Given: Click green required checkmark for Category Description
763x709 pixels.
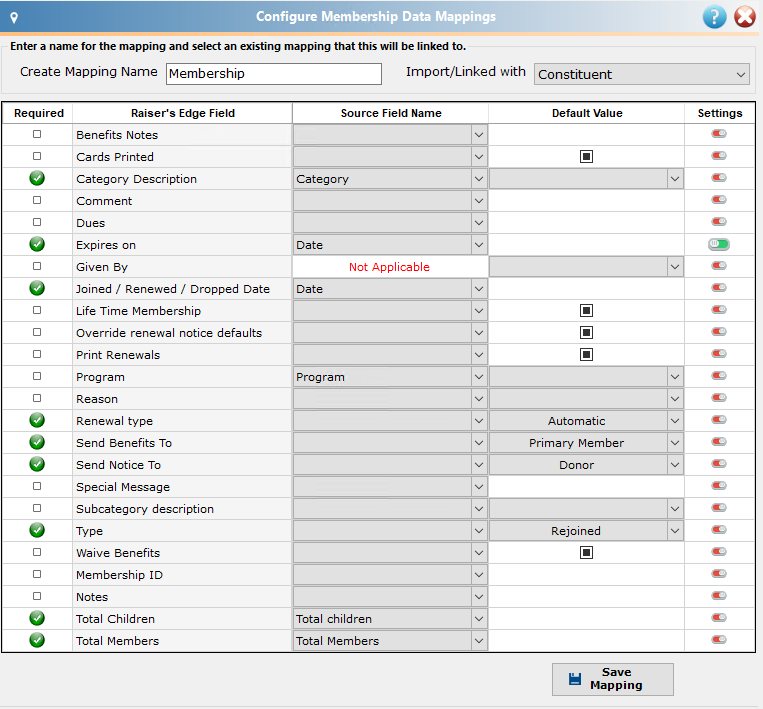Looking at the screenshot, I should coord(37,179).
